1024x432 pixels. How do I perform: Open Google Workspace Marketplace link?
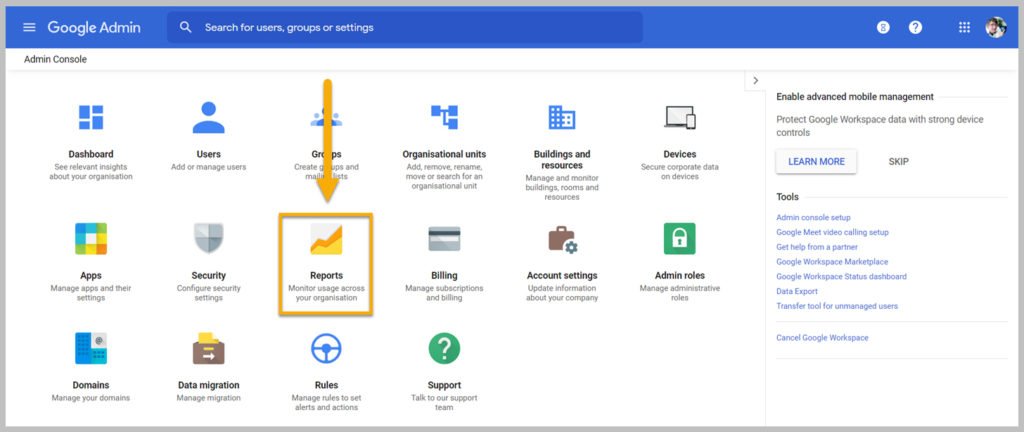pos(832,262)
